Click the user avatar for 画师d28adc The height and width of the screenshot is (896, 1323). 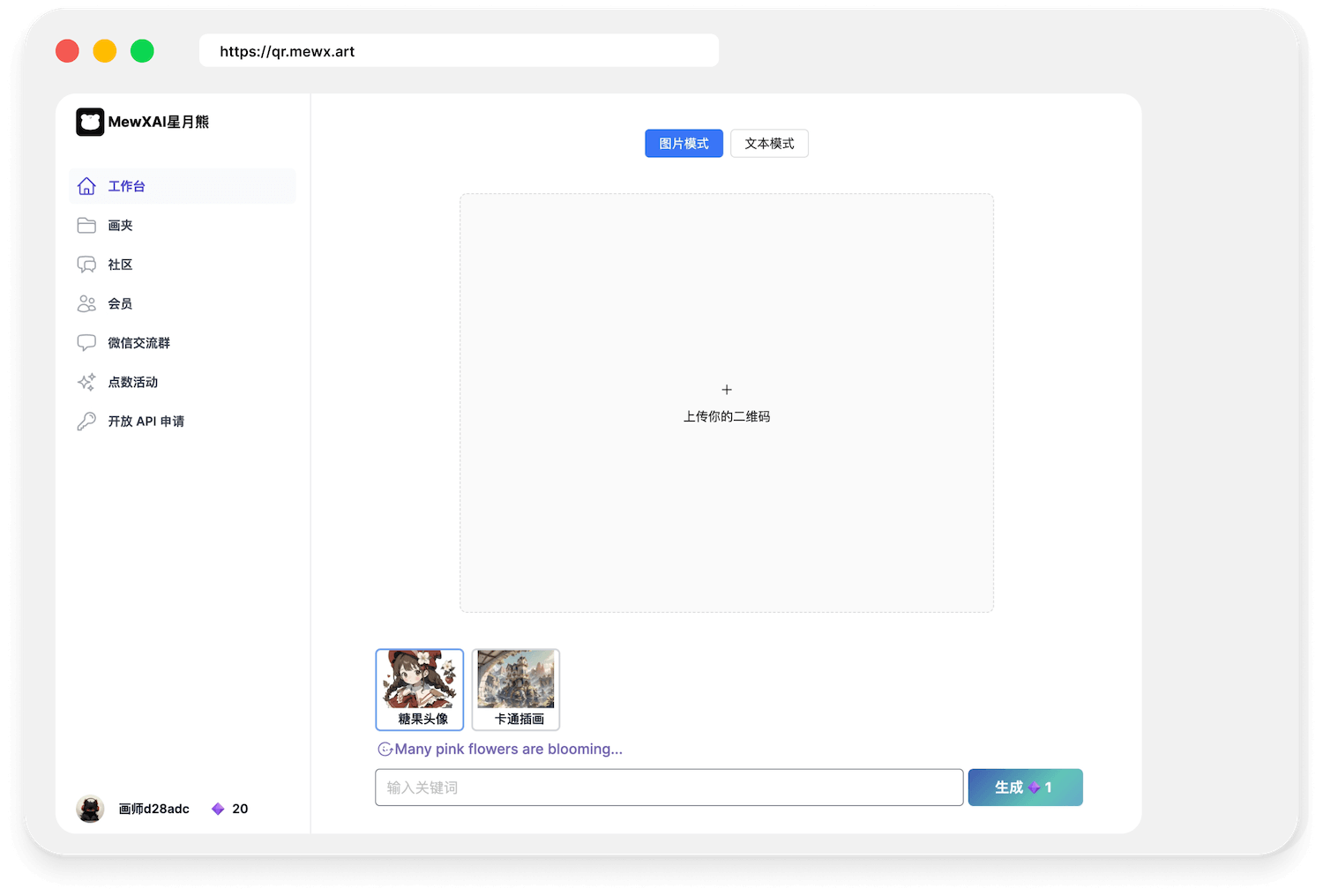coord(89,808)
